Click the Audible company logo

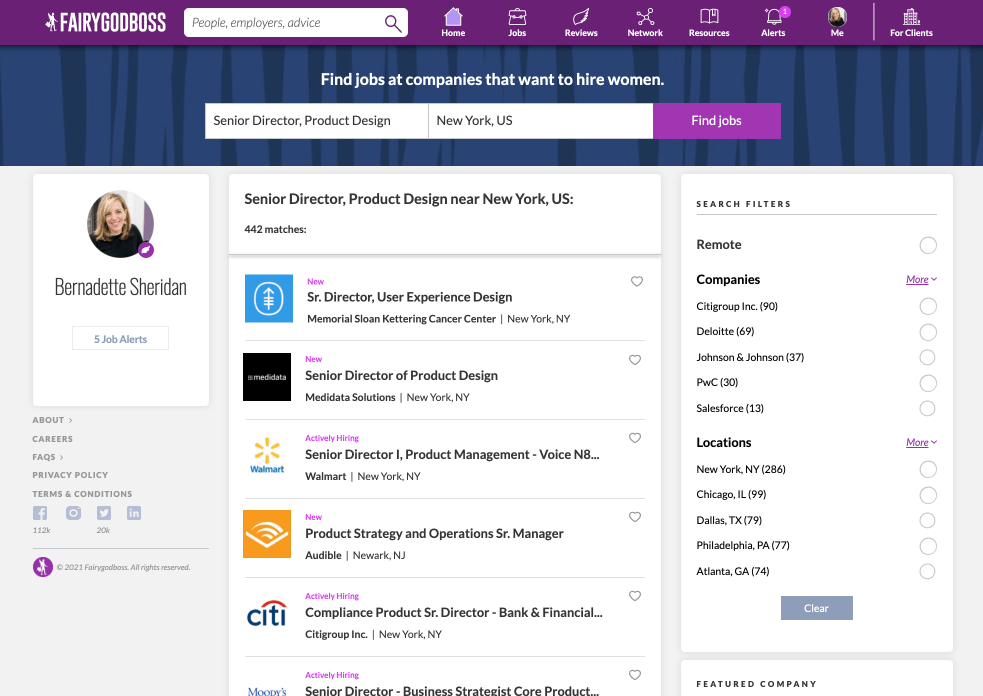click(267, 534)
